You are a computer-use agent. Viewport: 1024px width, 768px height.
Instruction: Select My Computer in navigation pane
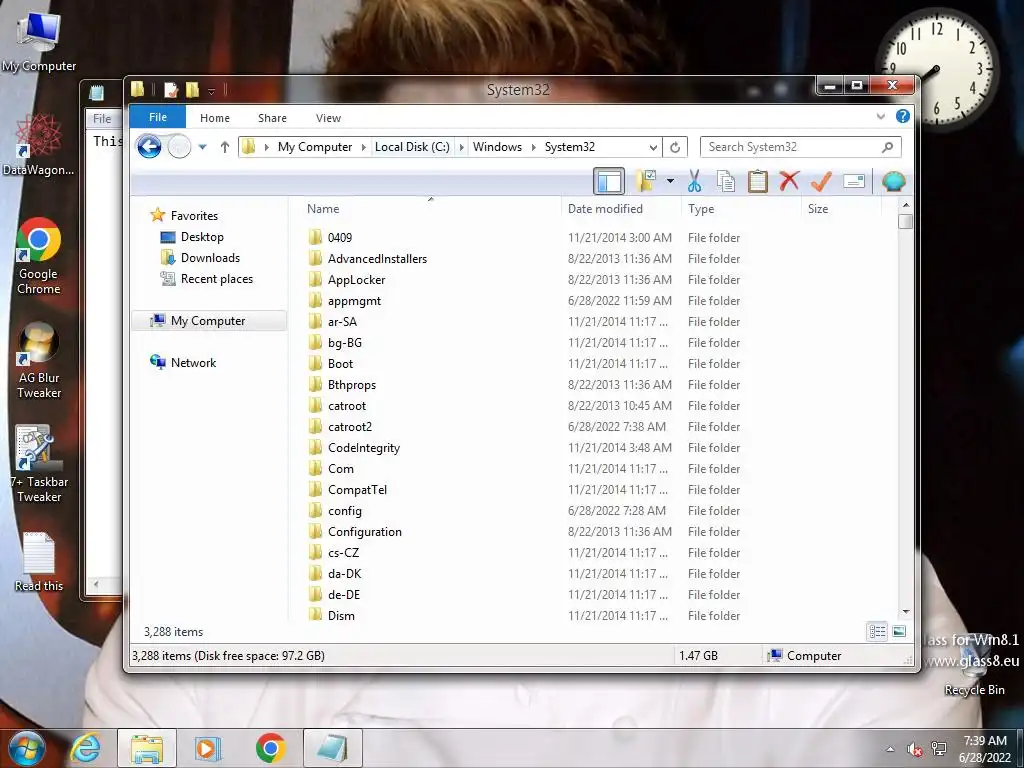tap(208, 321)
